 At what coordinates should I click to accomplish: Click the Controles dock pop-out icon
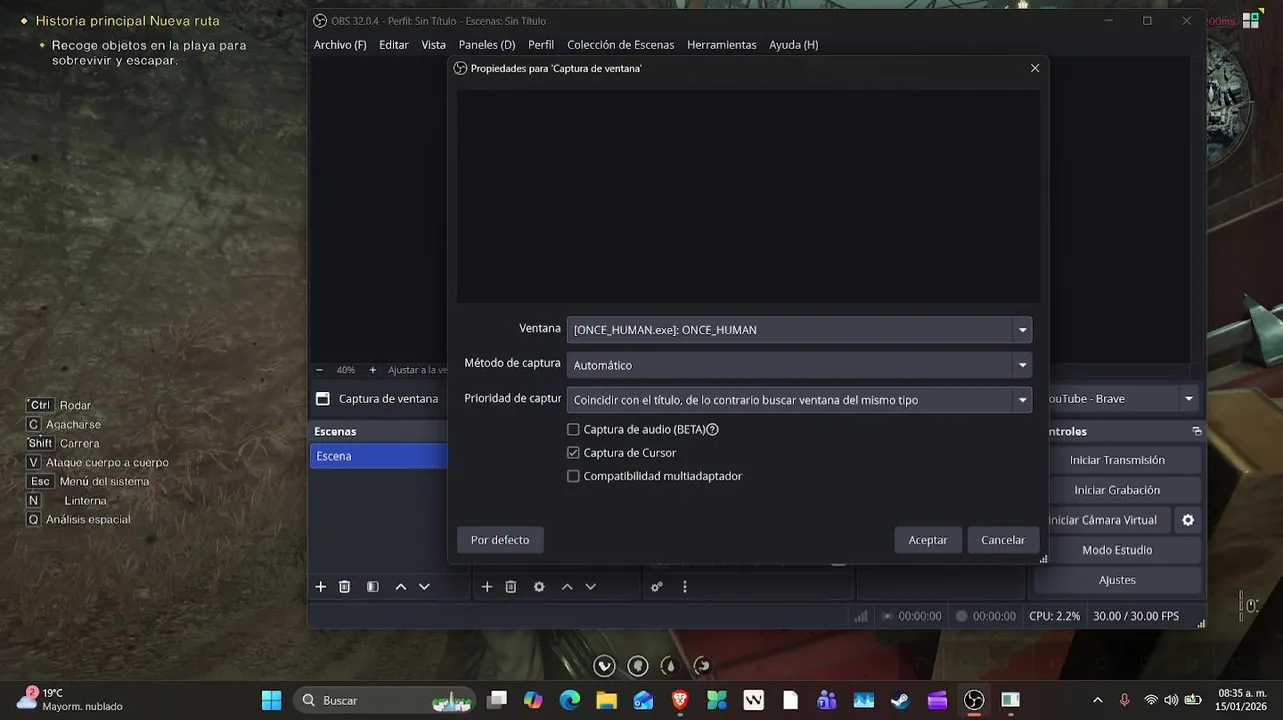pos(1197,431)
